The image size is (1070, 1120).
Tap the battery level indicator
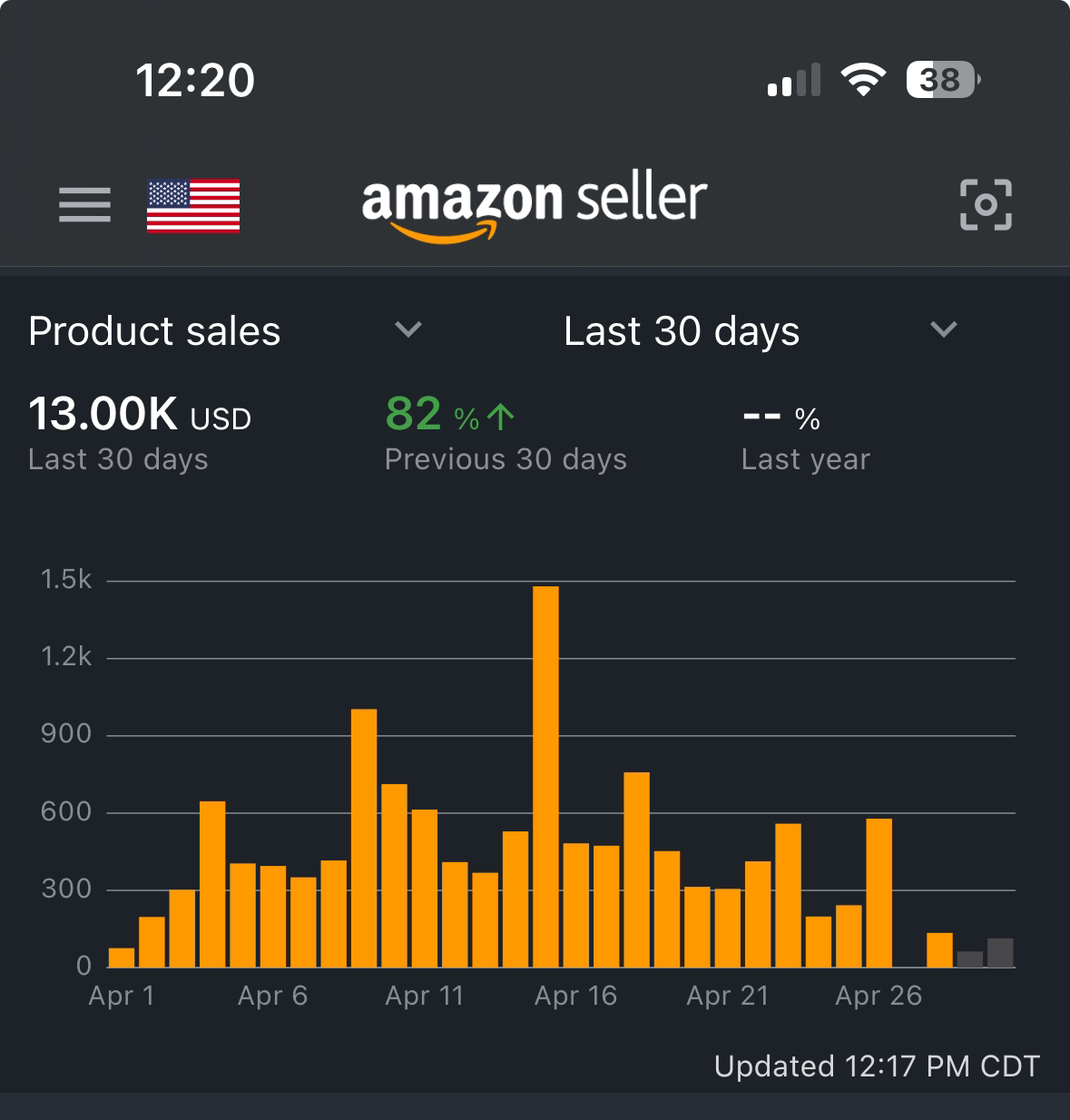pos(942,80)
